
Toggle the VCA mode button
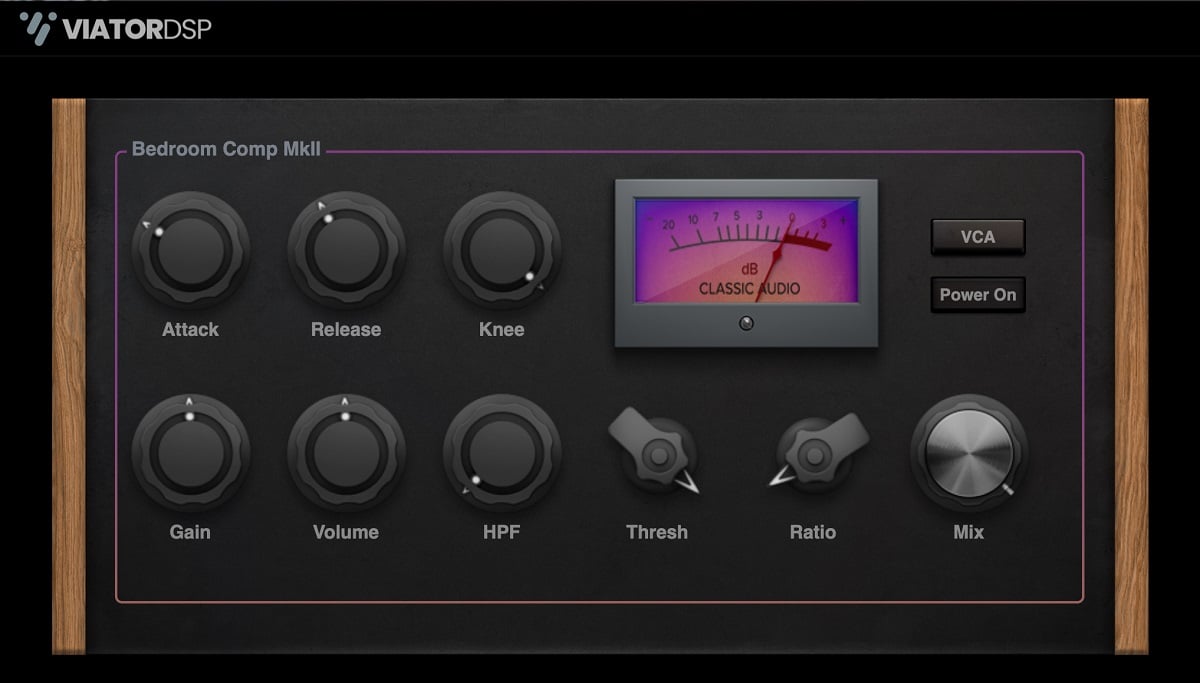978,237
